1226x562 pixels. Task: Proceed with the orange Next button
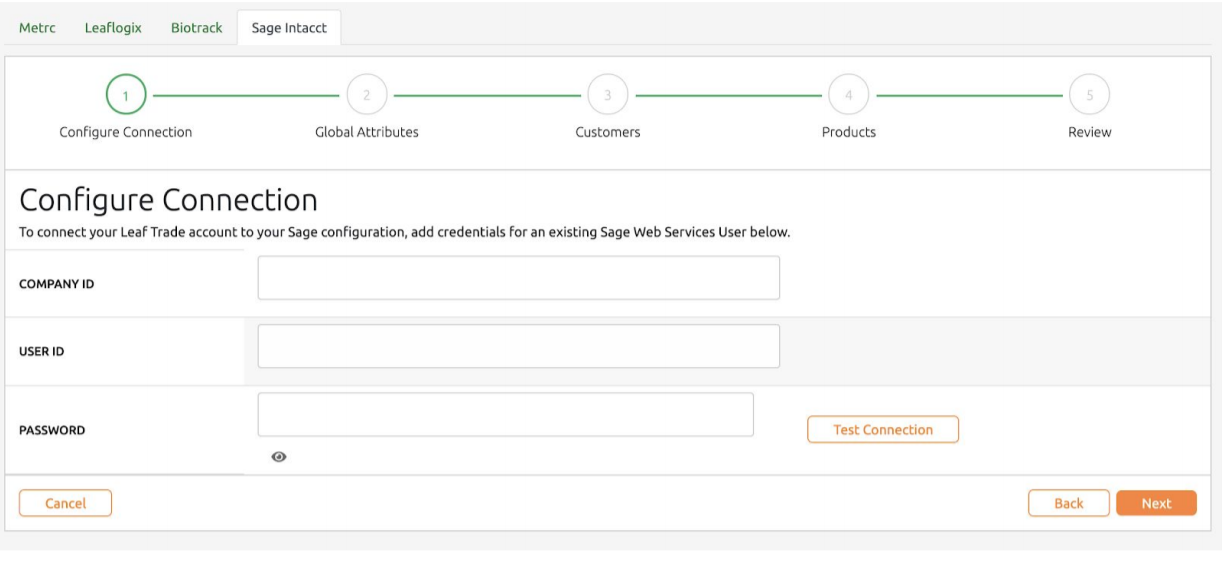[1156, 503]
